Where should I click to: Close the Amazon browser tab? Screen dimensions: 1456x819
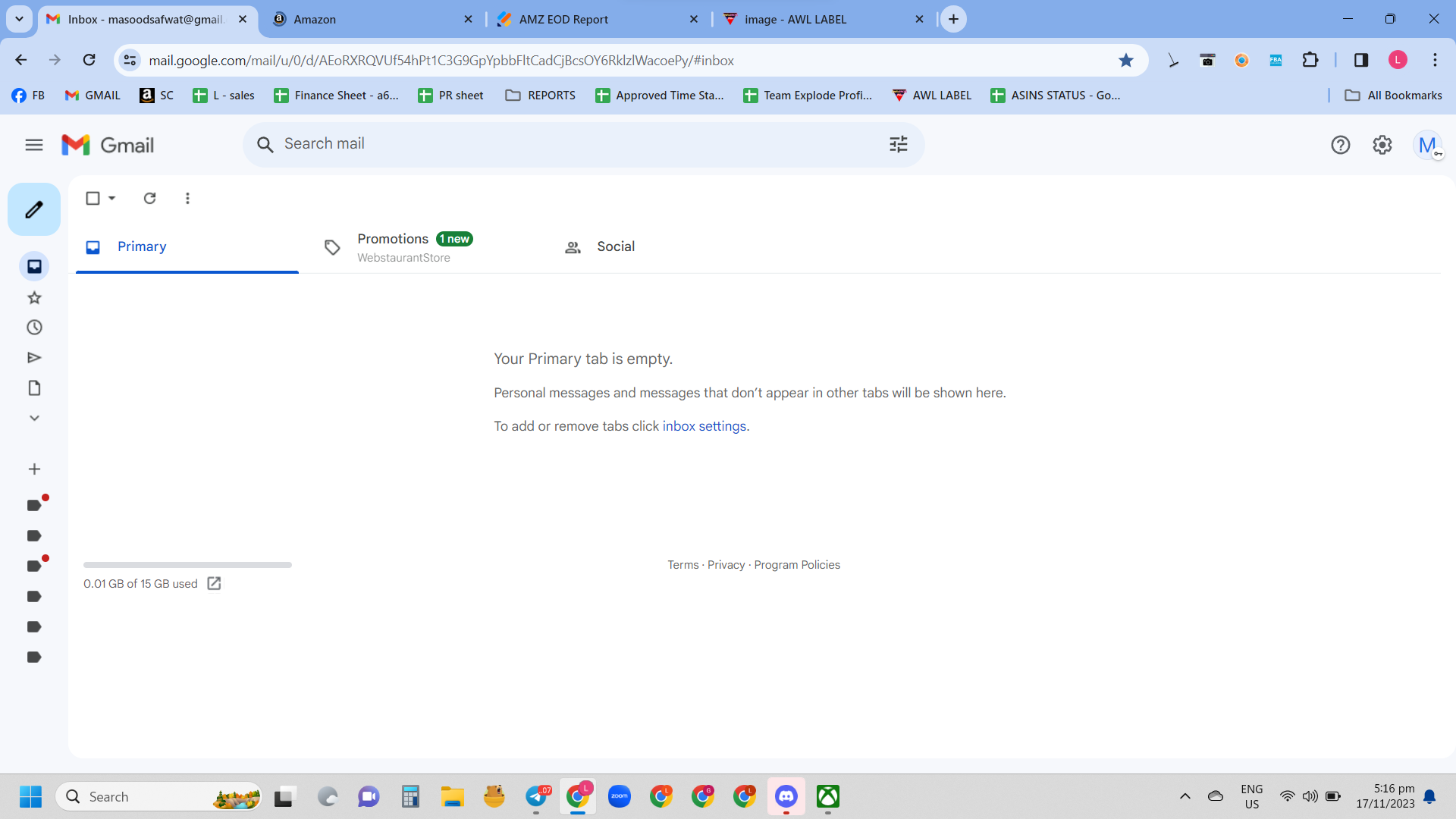tap(469, 19)
